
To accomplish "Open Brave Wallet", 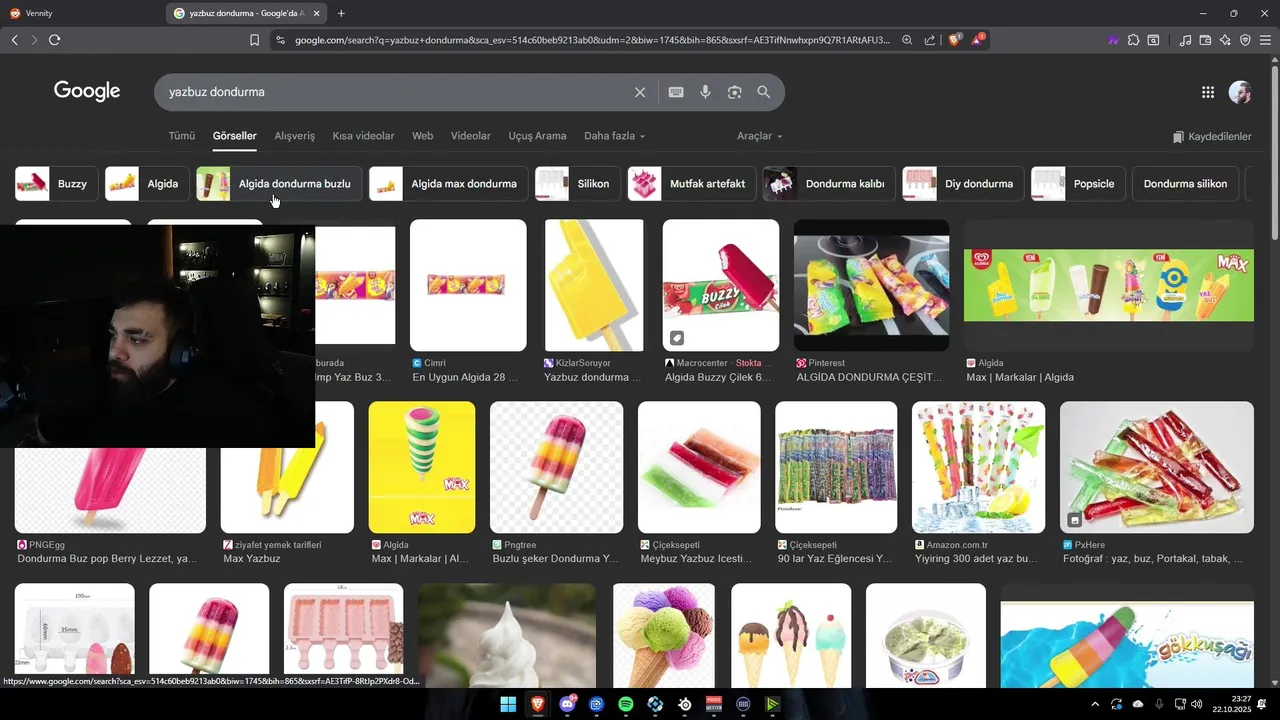I will [x=1205, y=40].
